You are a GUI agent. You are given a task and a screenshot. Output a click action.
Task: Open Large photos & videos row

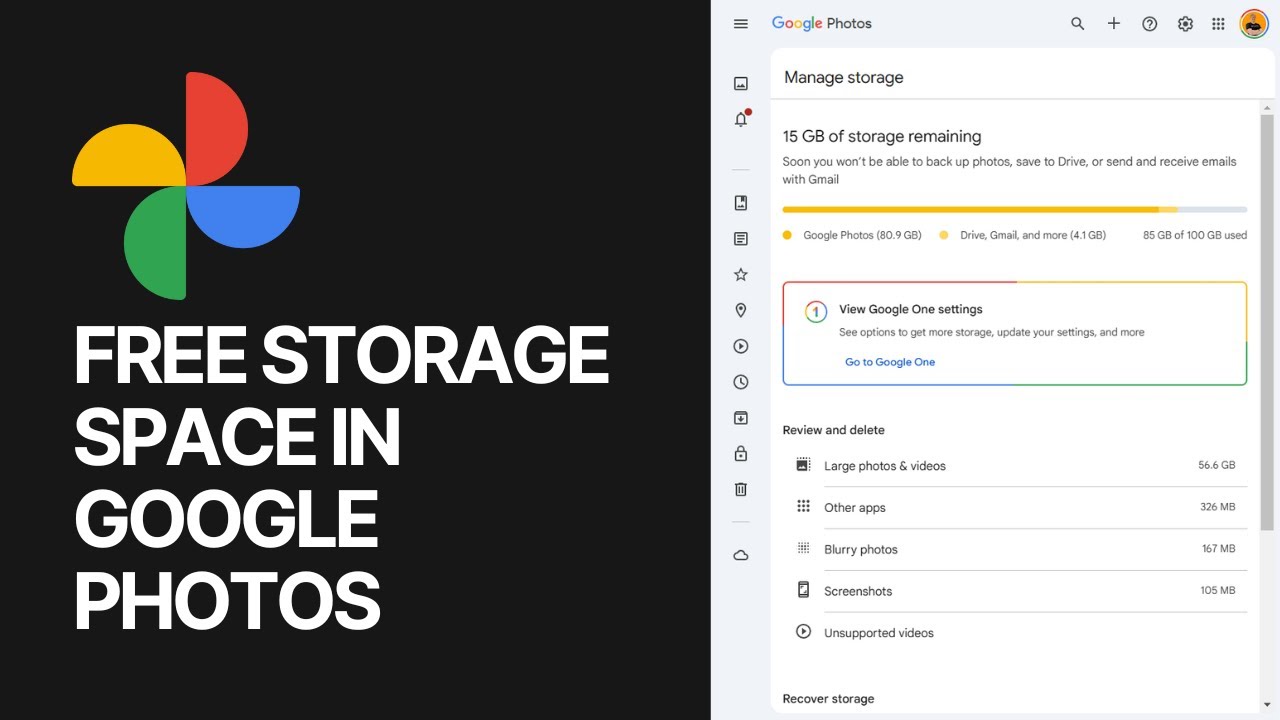tap(1015, 466)
